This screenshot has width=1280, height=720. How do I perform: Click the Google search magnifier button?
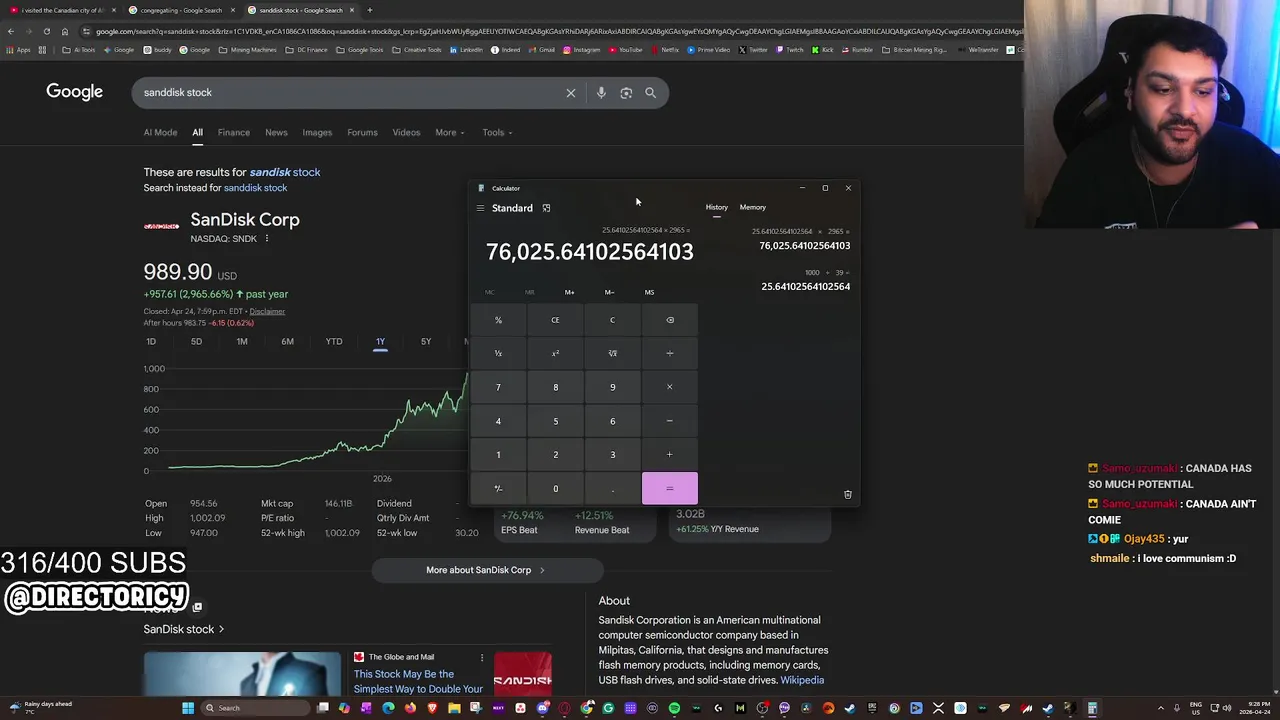coord(651,93)
